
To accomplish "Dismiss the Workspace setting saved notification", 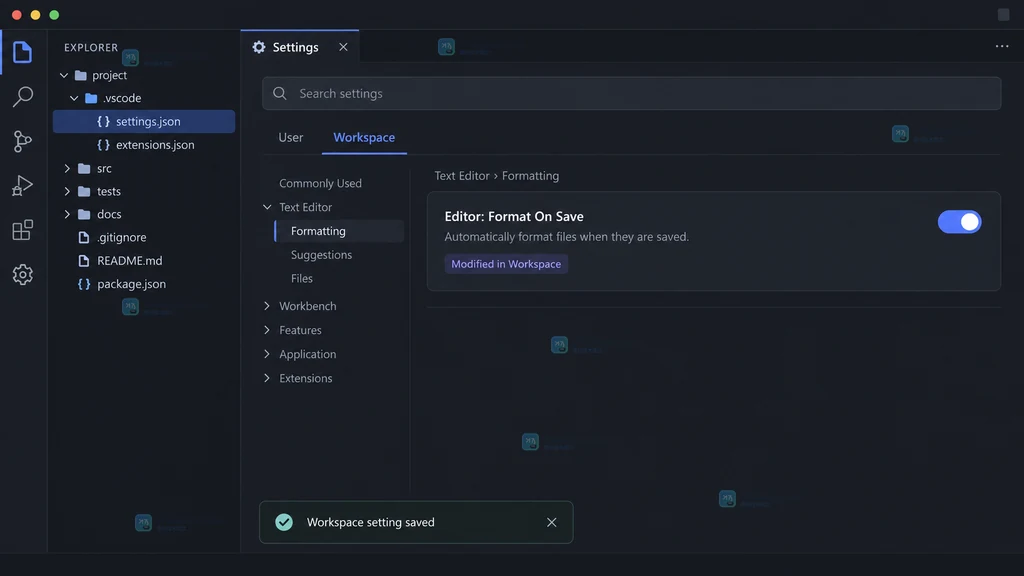I will coord(552,522).
